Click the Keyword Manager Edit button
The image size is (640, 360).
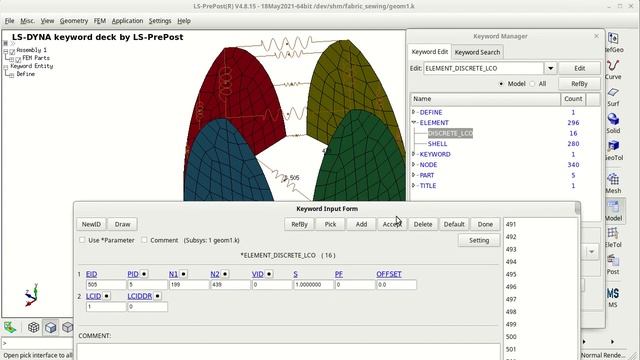579,68
